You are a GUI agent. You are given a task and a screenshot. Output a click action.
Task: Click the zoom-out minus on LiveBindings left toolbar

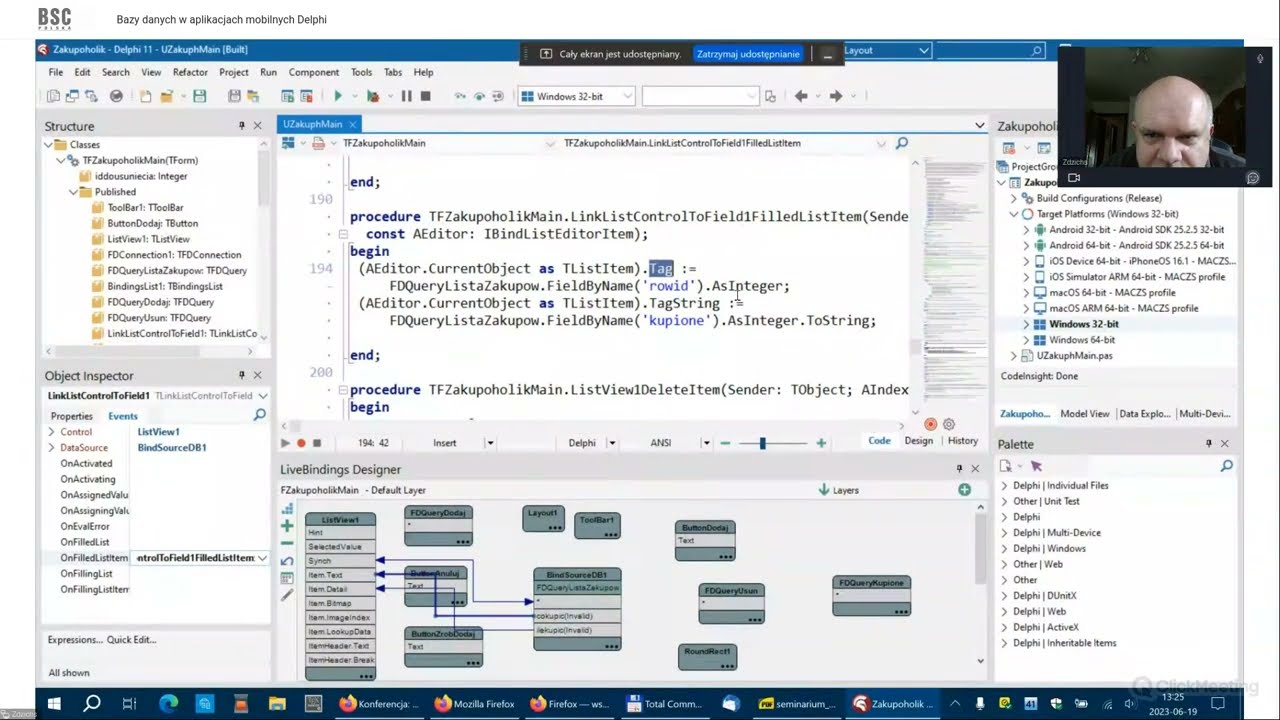coord(287,543)
